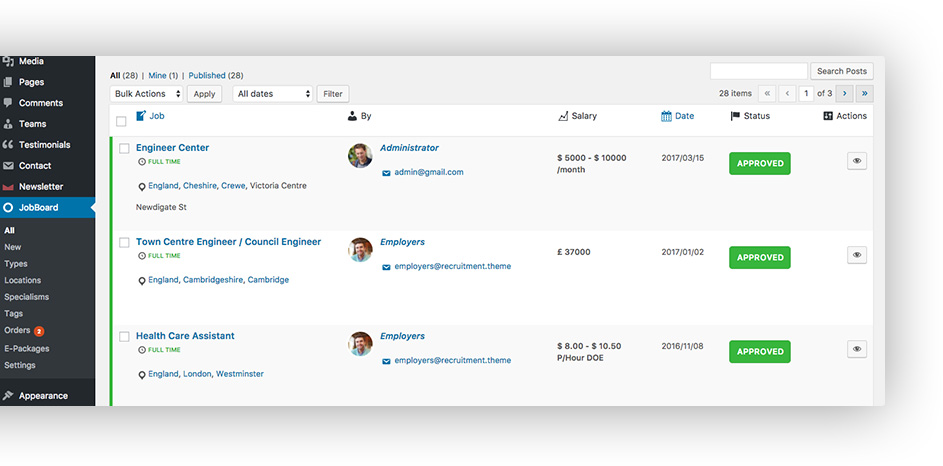This screenshot has height=466, width=943.
Task: Toggle the select-all checkbox in header
Action: [121, 121]
